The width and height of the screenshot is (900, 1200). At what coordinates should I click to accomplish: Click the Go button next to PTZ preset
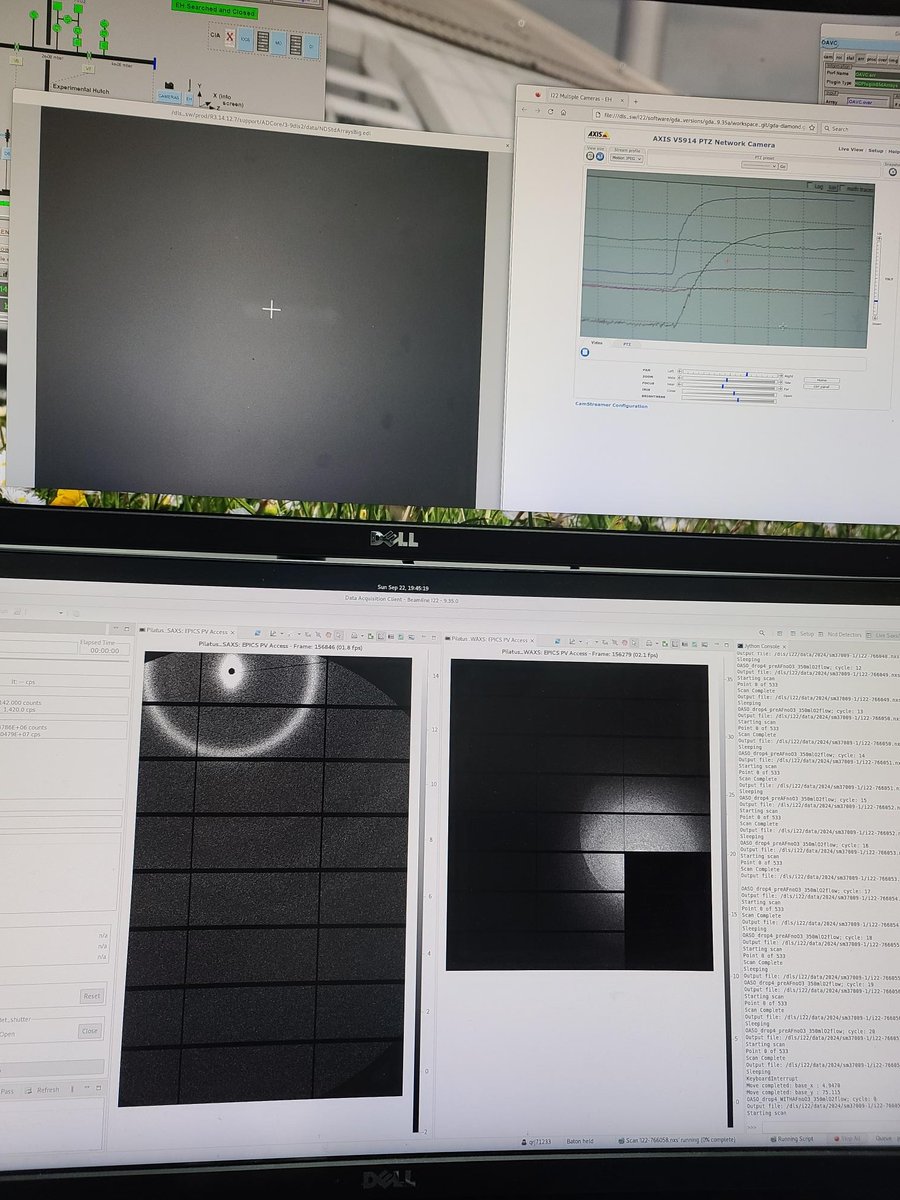783,166
